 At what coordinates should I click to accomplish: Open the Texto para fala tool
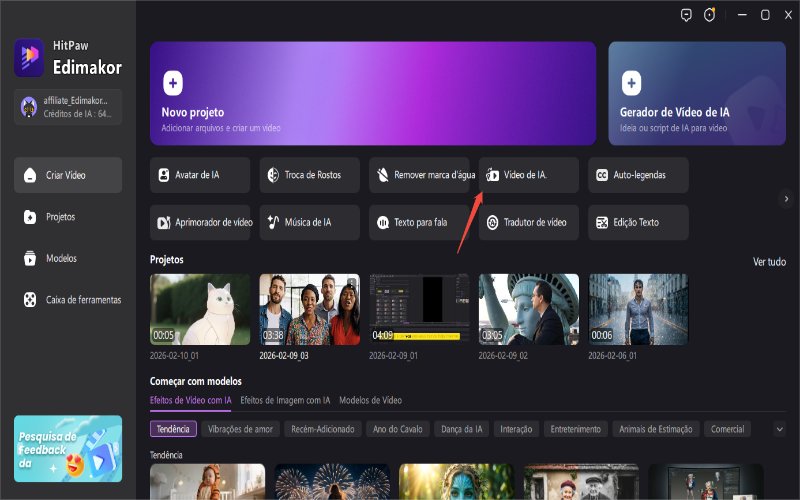click(x=419, y=222)
